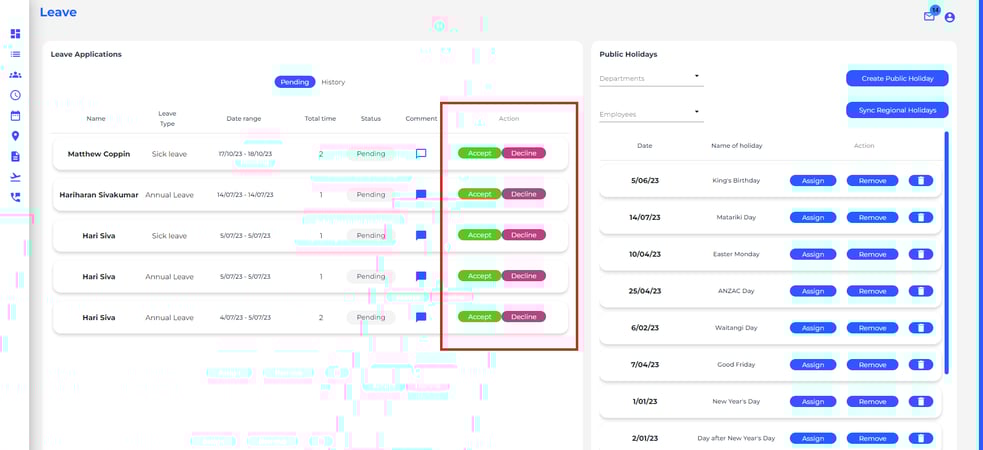Select the Pending tab
The image size is (983, 450).
(295, 82)
